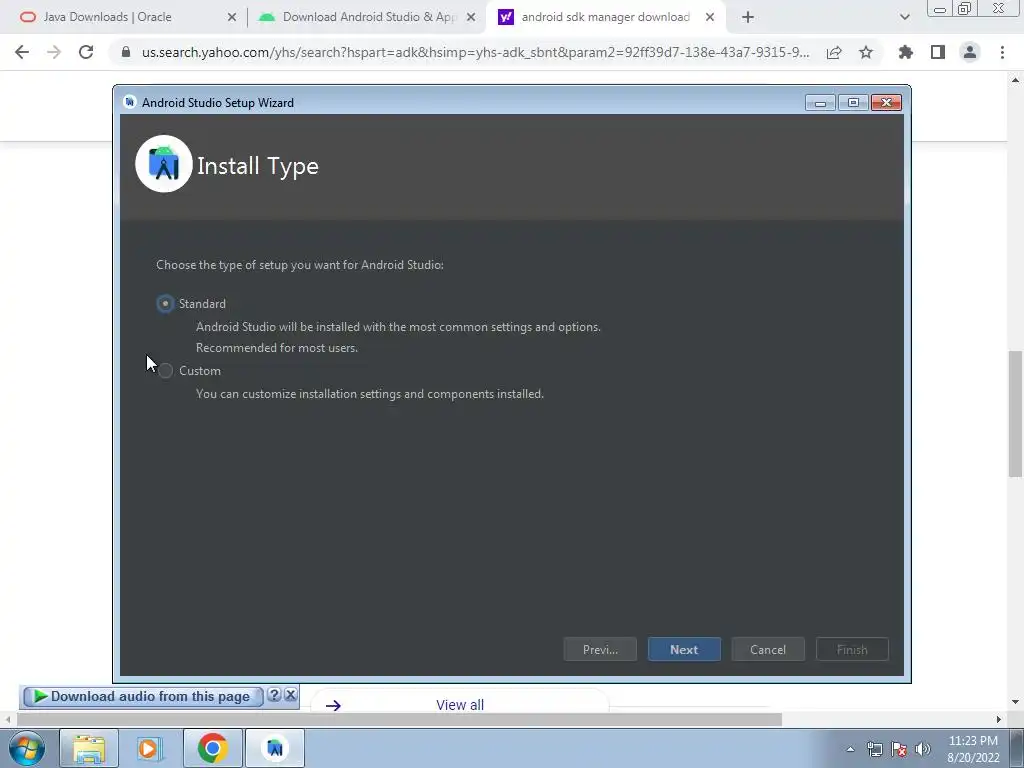Click the volume speaker icon in the tray
This screenshot has width=1024, height=768.
pyautogui.click(x=923, y=750)
